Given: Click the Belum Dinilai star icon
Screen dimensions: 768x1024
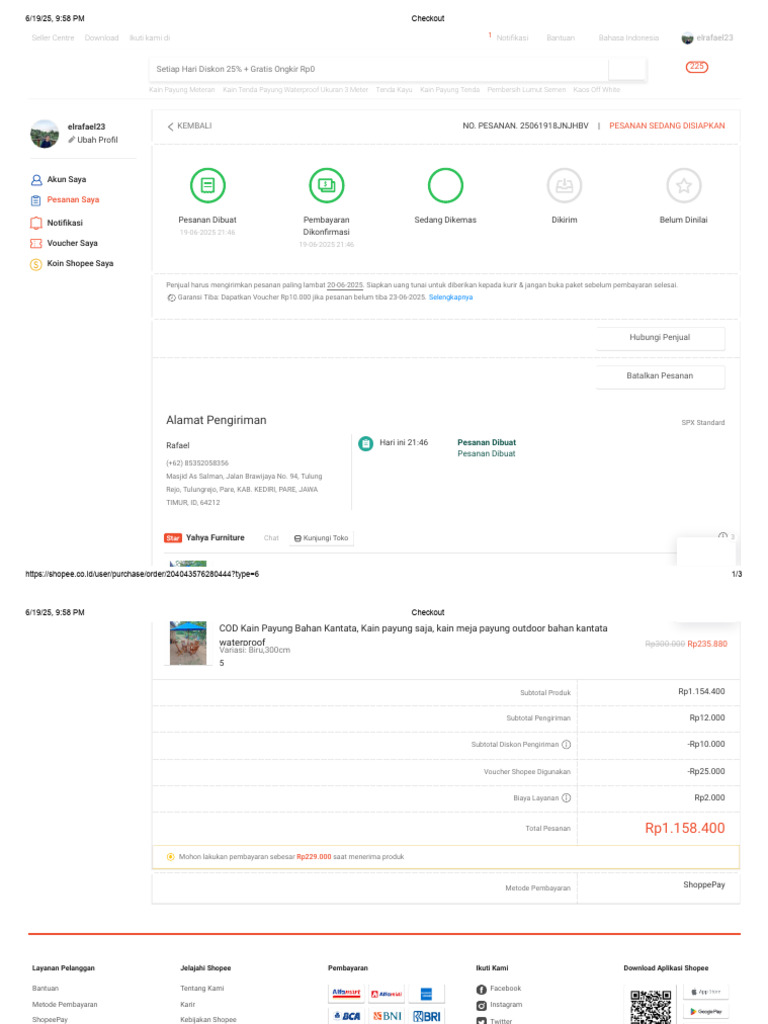Looking at the screenshot, I should pyautogui.click(x=684, y=185).
